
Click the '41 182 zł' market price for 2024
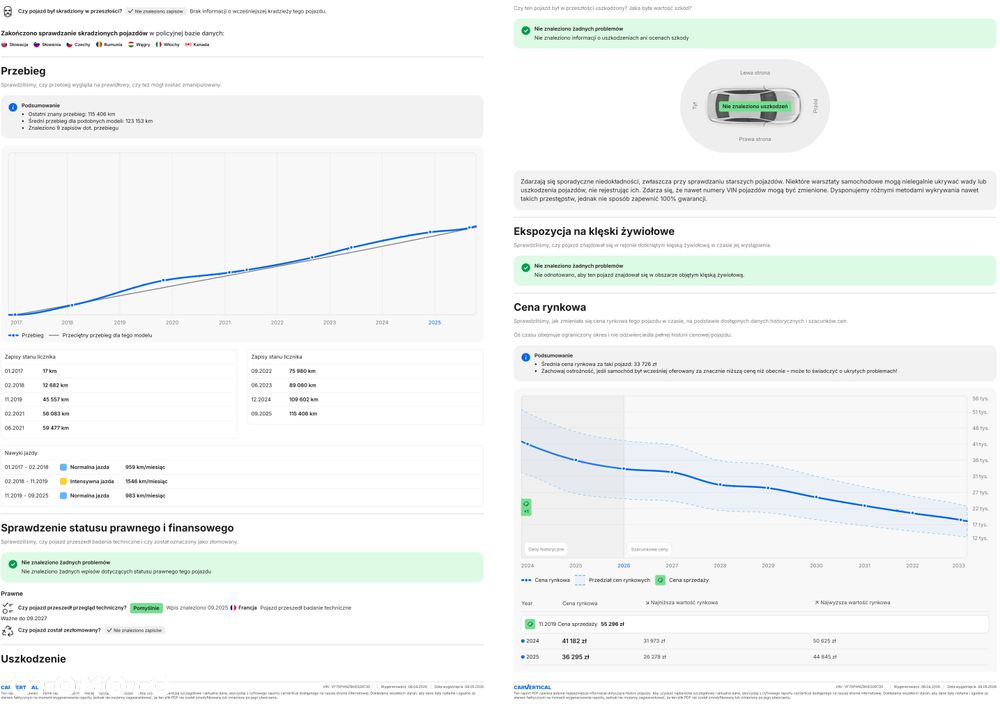point(574,641)
